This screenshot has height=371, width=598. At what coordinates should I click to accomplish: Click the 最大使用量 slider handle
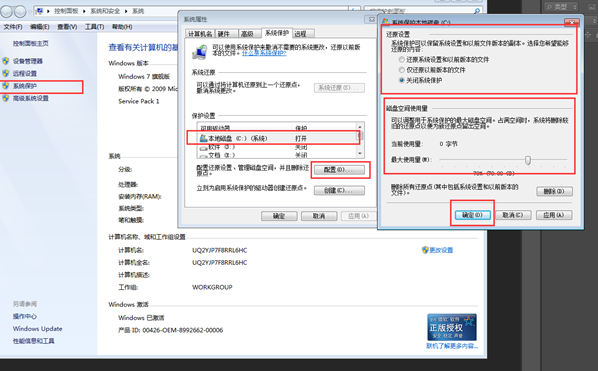tap(528, 160)
